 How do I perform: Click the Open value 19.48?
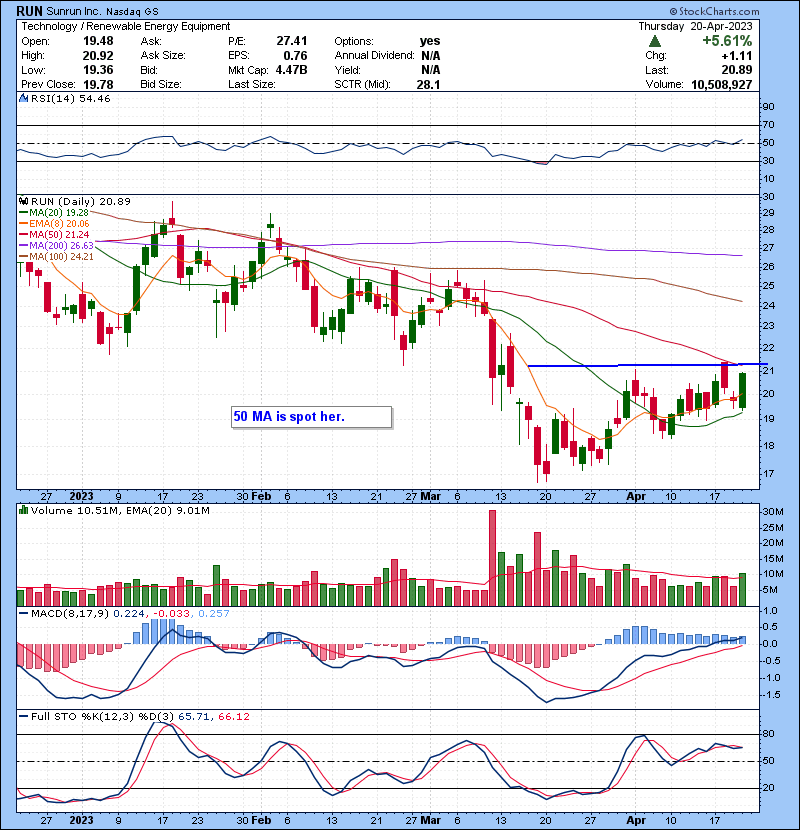(x=98, y=41)
